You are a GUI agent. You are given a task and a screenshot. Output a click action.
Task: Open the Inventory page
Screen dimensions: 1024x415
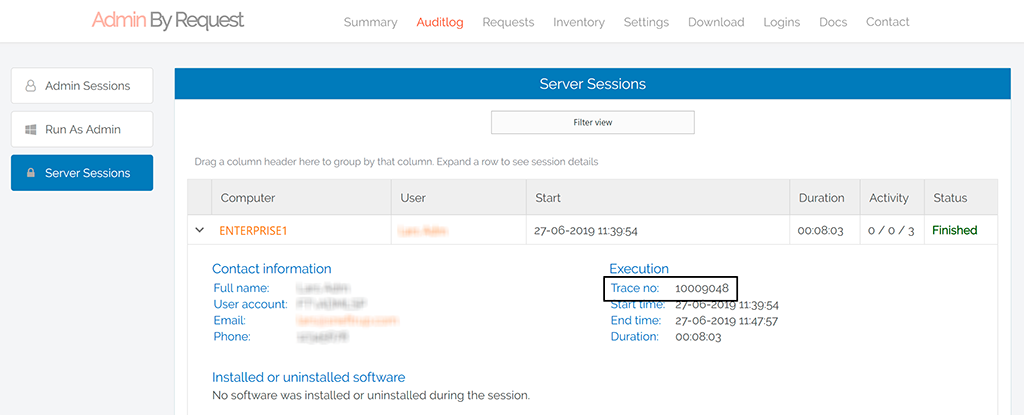(x=579, y=22)
